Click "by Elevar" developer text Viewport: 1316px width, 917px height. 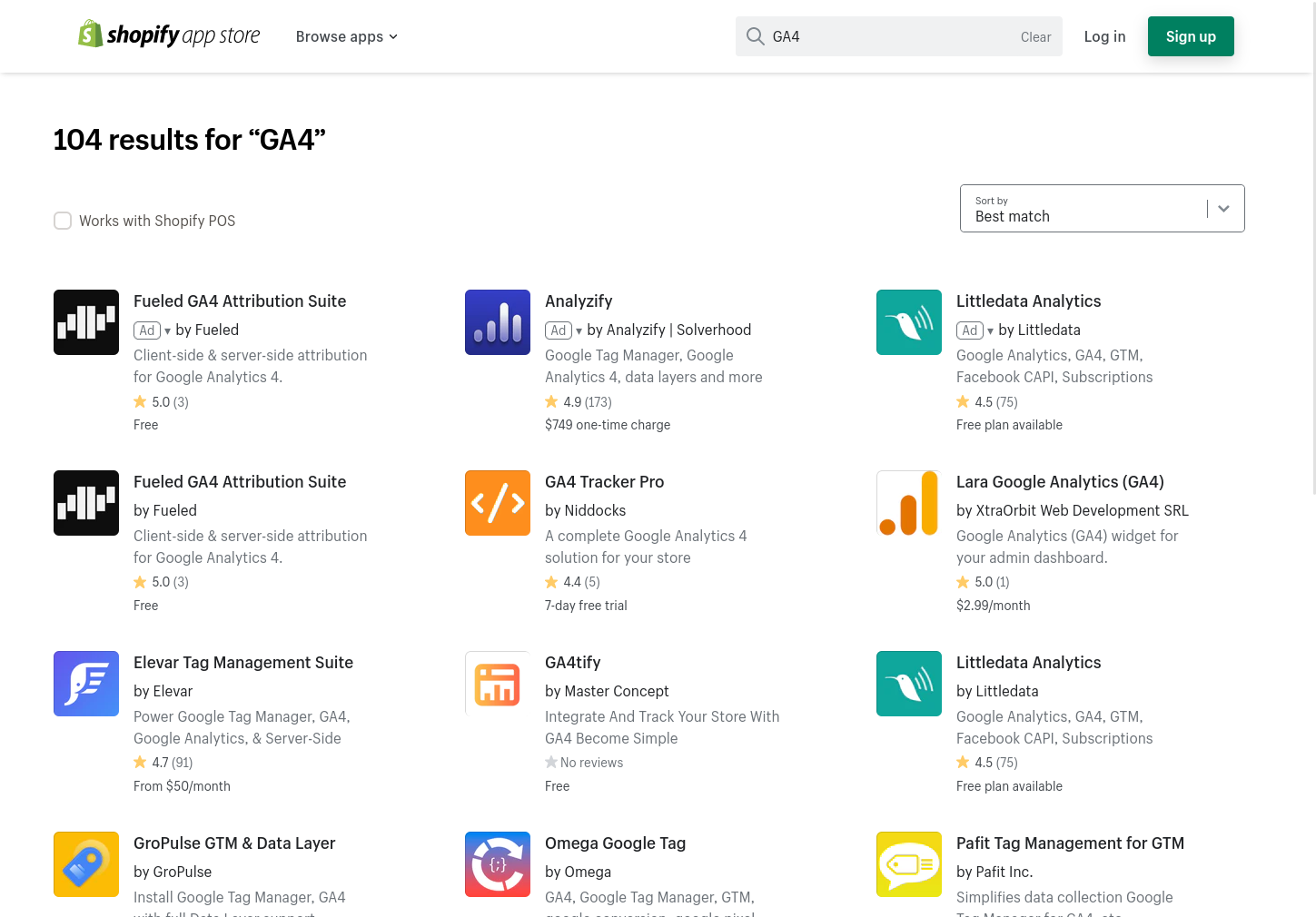pyautogui.click(x=163, y=692)
